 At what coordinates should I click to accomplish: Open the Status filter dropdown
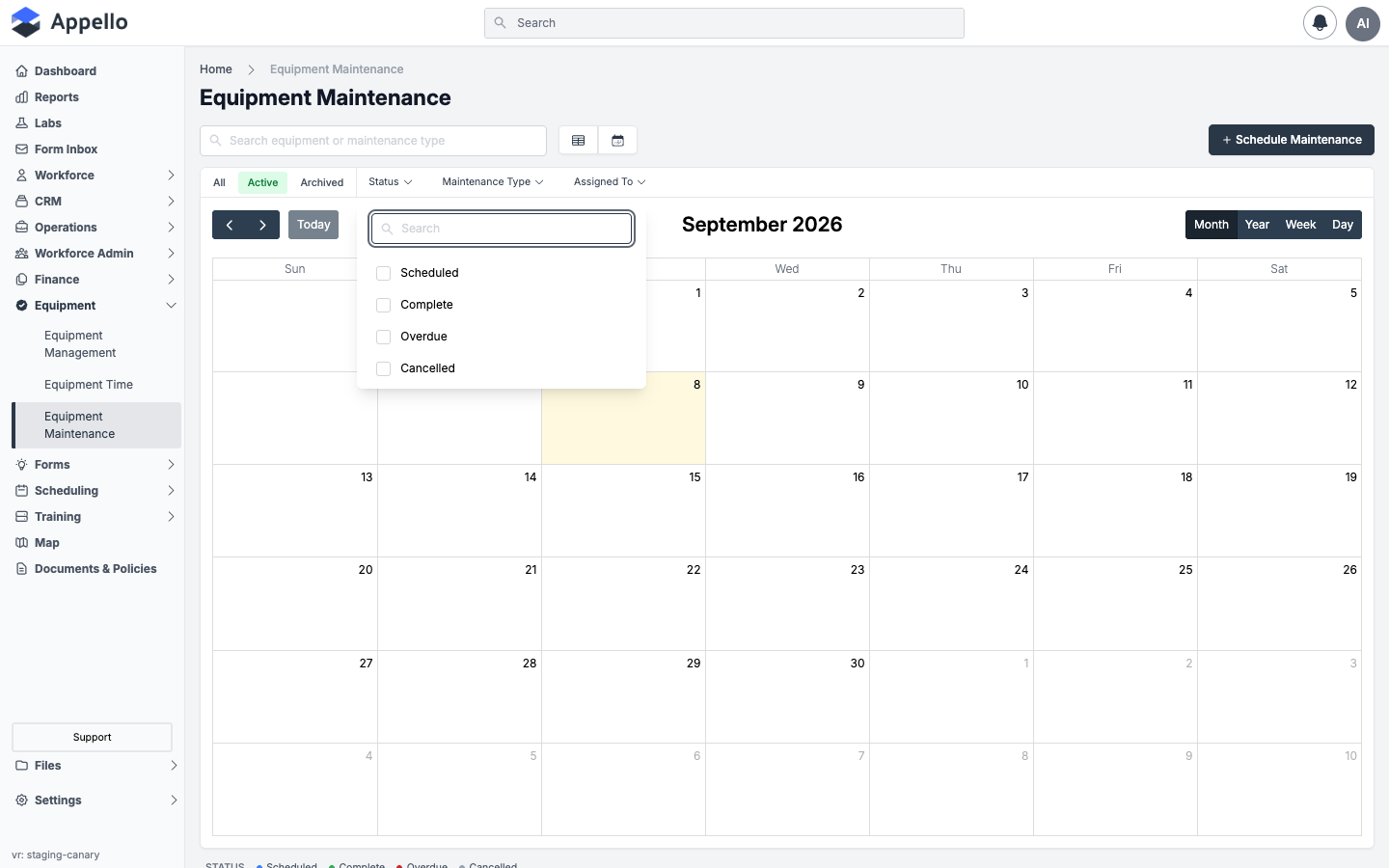click(390, 182)
